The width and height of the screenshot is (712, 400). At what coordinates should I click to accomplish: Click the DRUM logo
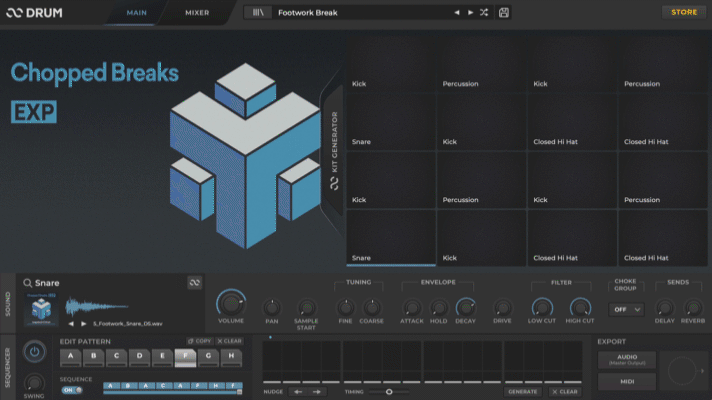coord(35,13)
